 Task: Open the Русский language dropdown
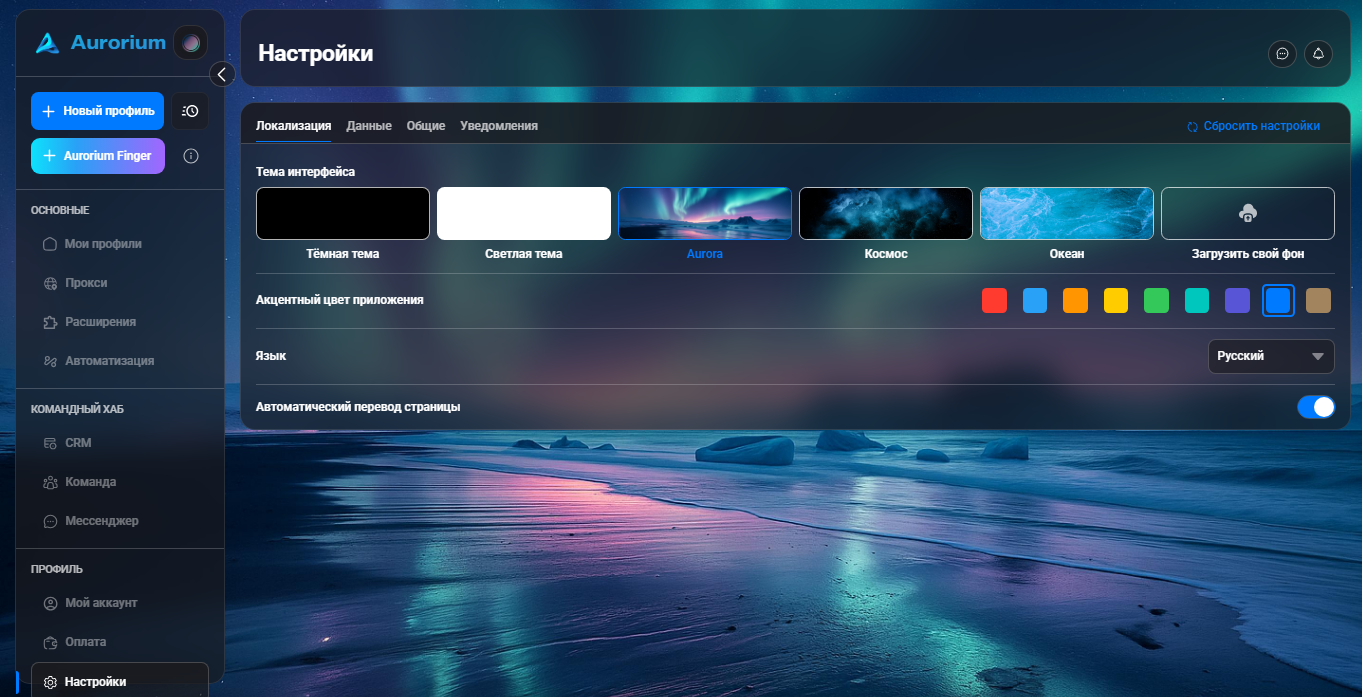point(1271,356)
